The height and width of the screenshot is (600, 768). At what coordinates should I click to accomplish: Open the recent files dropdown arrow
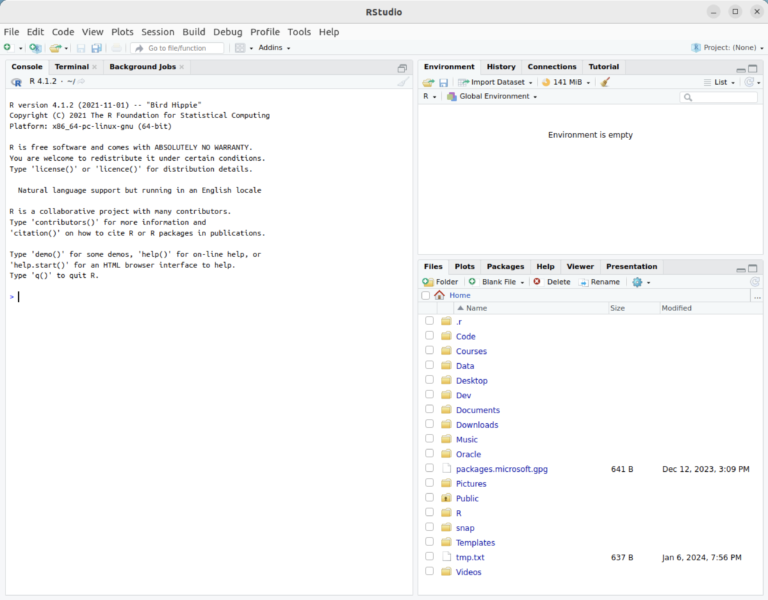click(66, 48)
